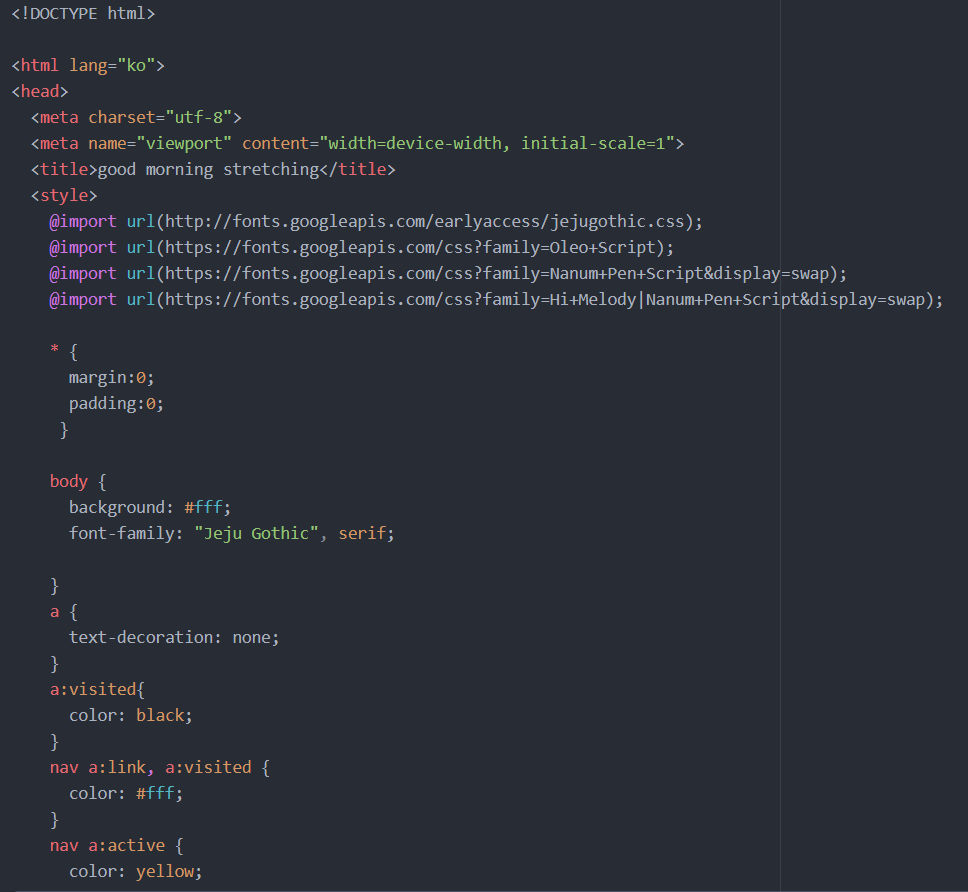Click the text-decoration: none declaration
This screenshot has width=968, height=892.
[x=174, y=638]
